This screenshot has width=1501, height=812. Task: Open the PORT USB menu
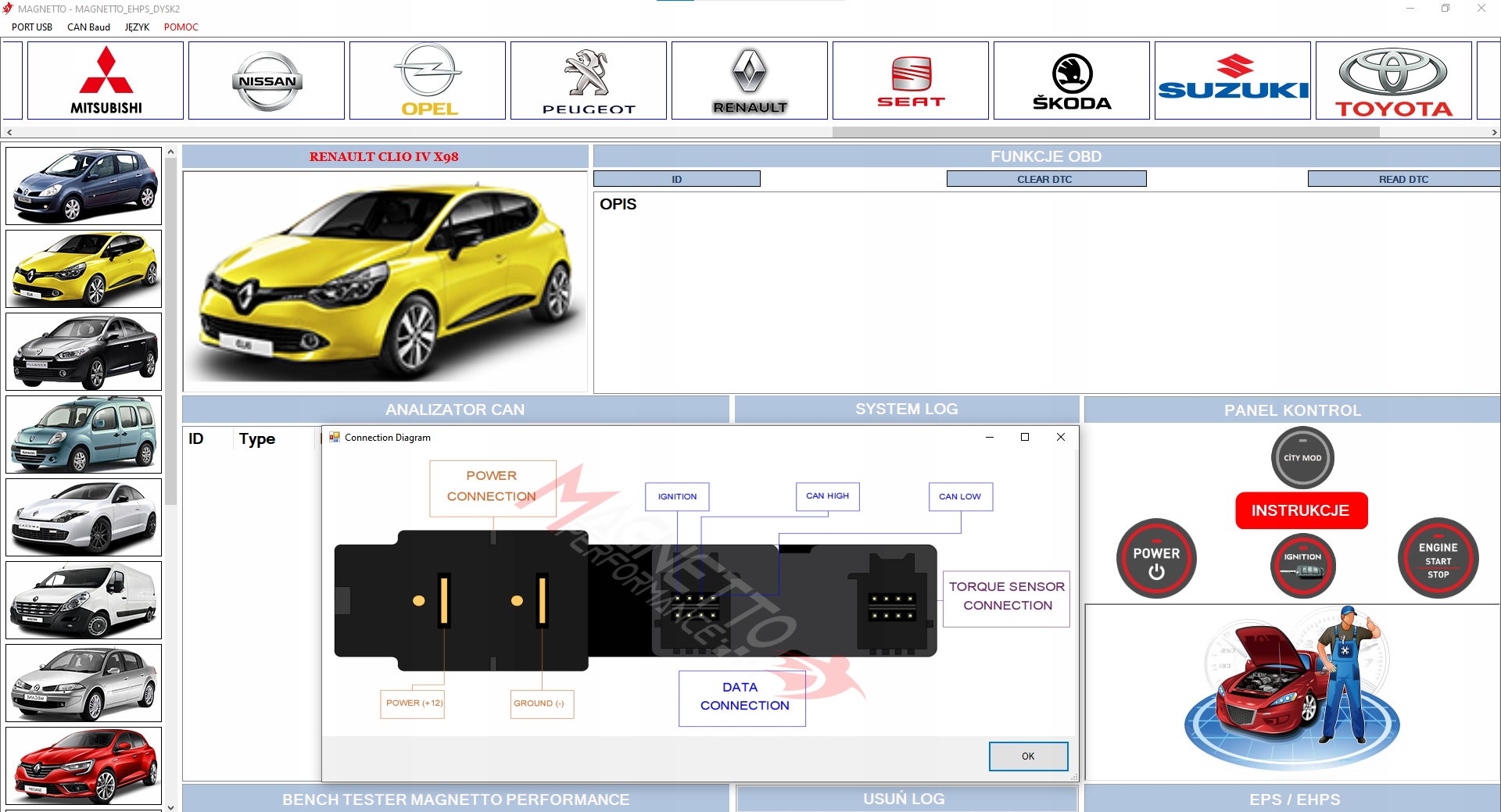pos(32,27)
